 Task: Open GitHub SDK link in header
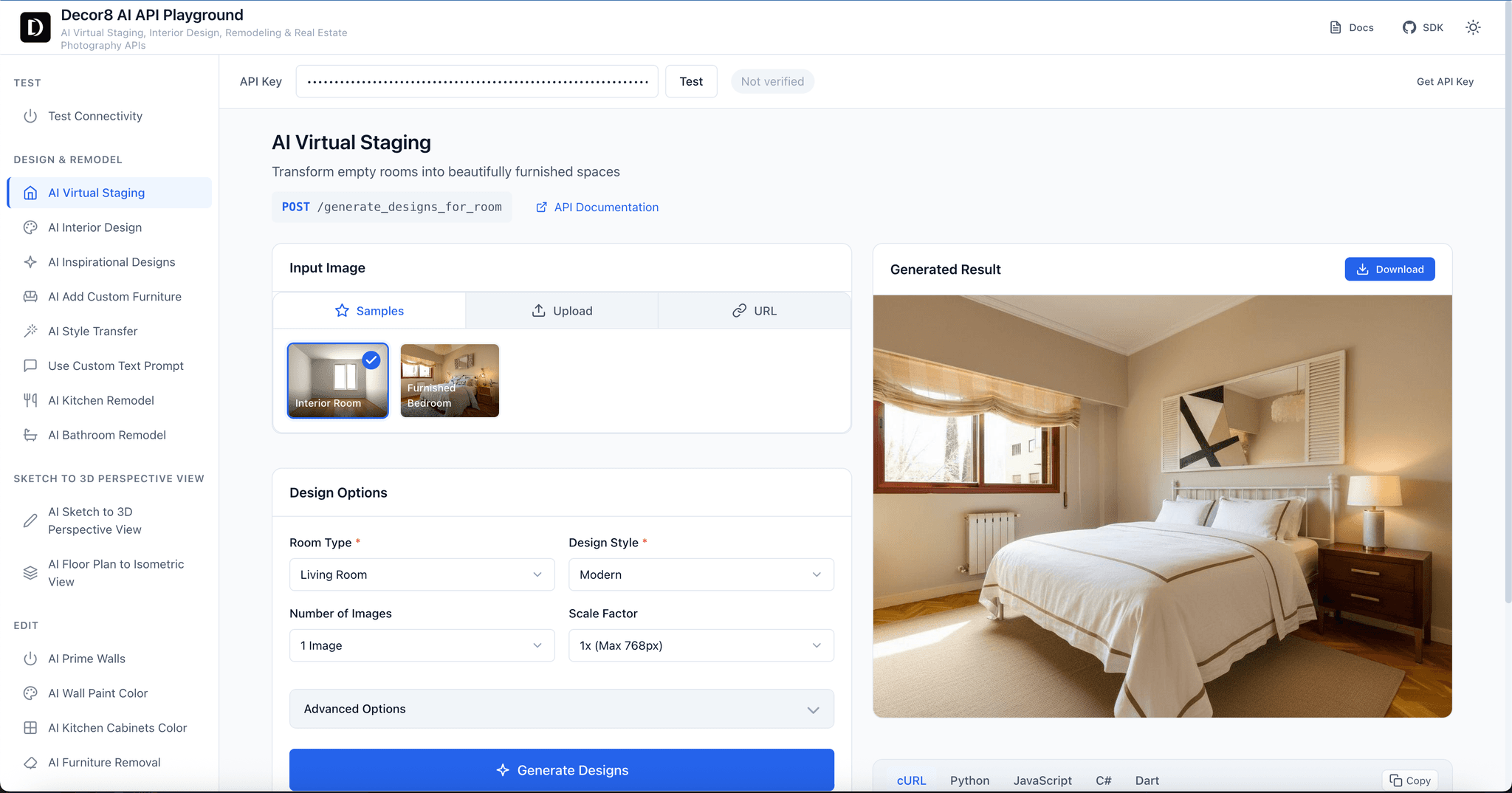(1423, 27)
